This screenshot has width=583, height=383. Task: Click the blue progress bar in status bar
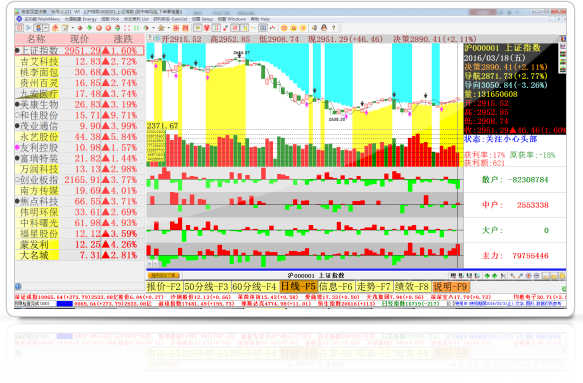click(65, 304)
